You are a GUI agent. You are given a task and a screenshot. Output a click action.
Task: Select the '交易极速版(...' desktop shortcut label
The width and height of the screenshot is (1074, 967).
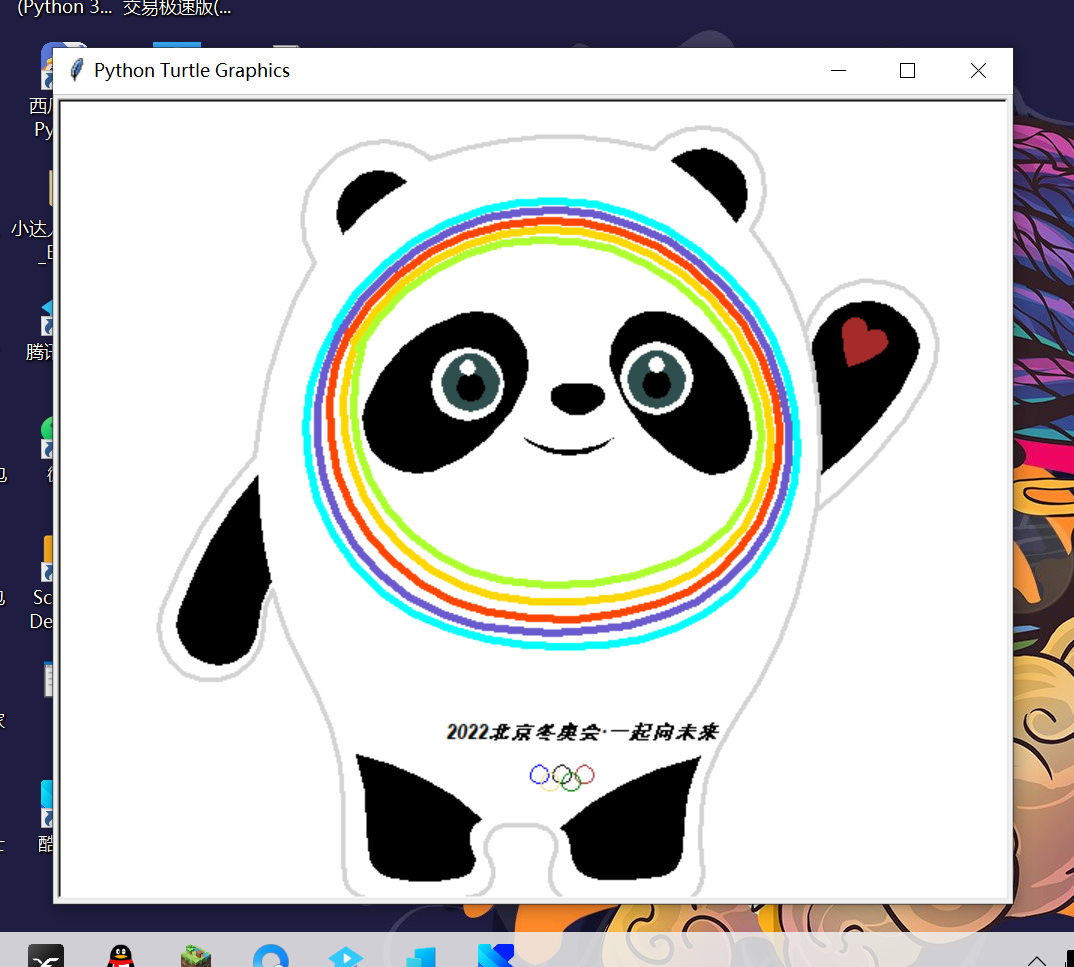pyautogui.click(x=177, y=8)
